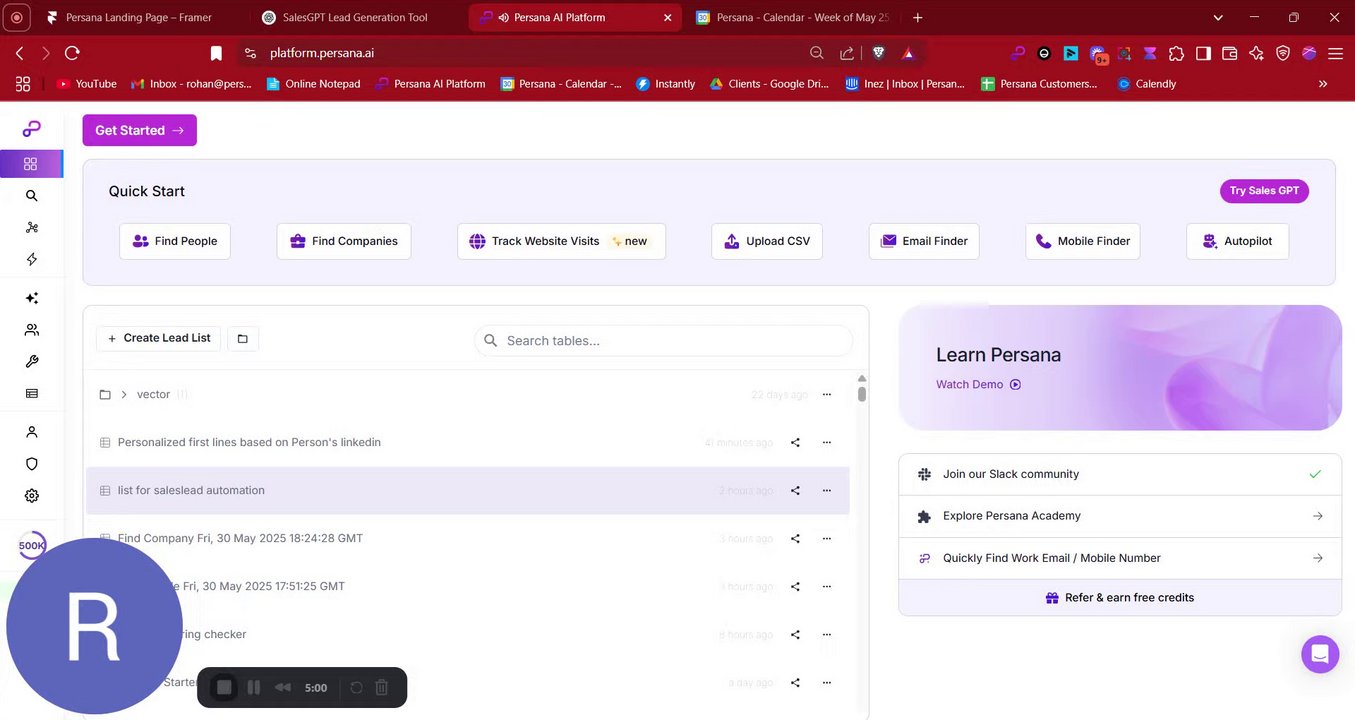This screenshot has height=720, width=1355.
Task: Open the people group icon in sidebar
Action: (32, 330)
